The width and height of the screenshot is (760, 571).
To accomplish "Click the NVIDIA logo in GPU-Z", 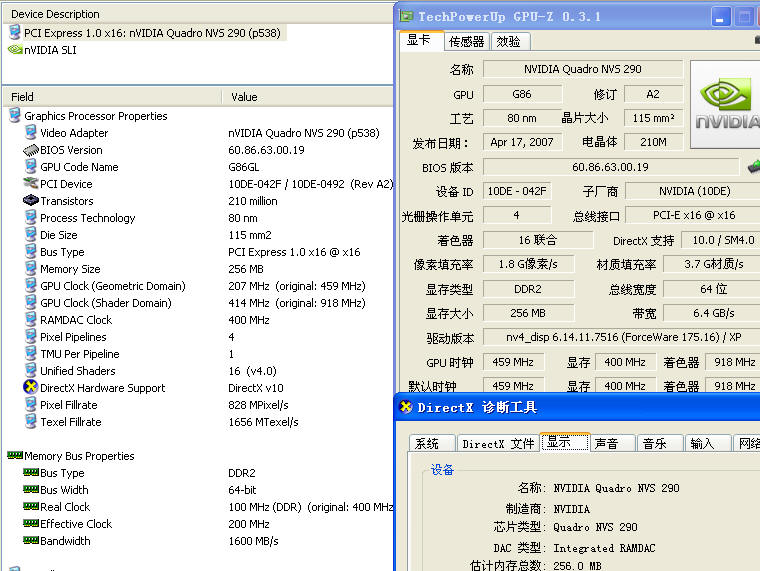I will click(x=725, y=104).
